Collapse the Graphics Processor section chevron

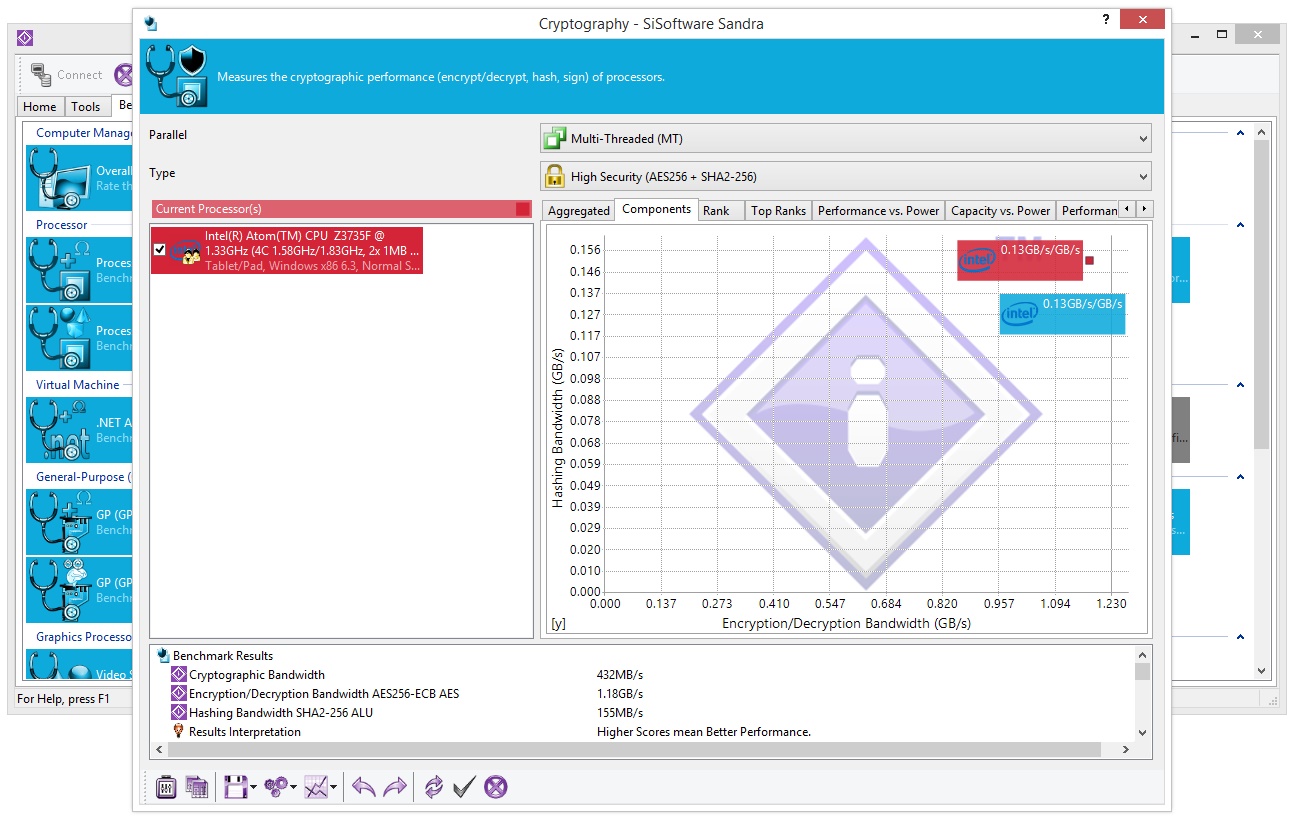(1240, 637)
